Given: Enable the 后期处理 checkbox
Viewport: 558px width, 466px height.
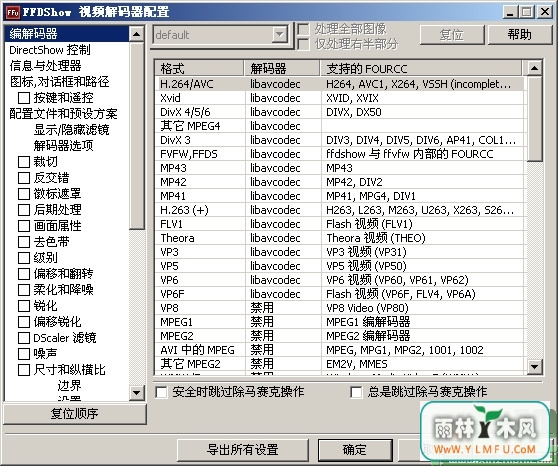Looking at the screenshot, I should pos(24,210).
